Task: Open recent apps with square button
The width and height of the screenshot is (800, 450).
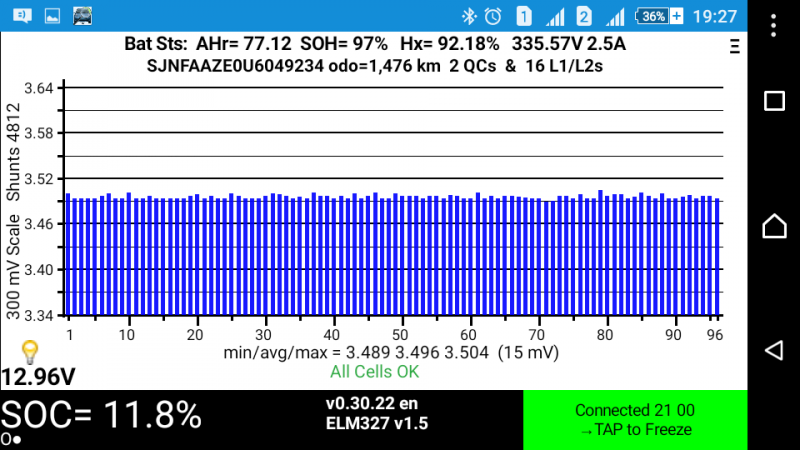Action: (774, 101)
